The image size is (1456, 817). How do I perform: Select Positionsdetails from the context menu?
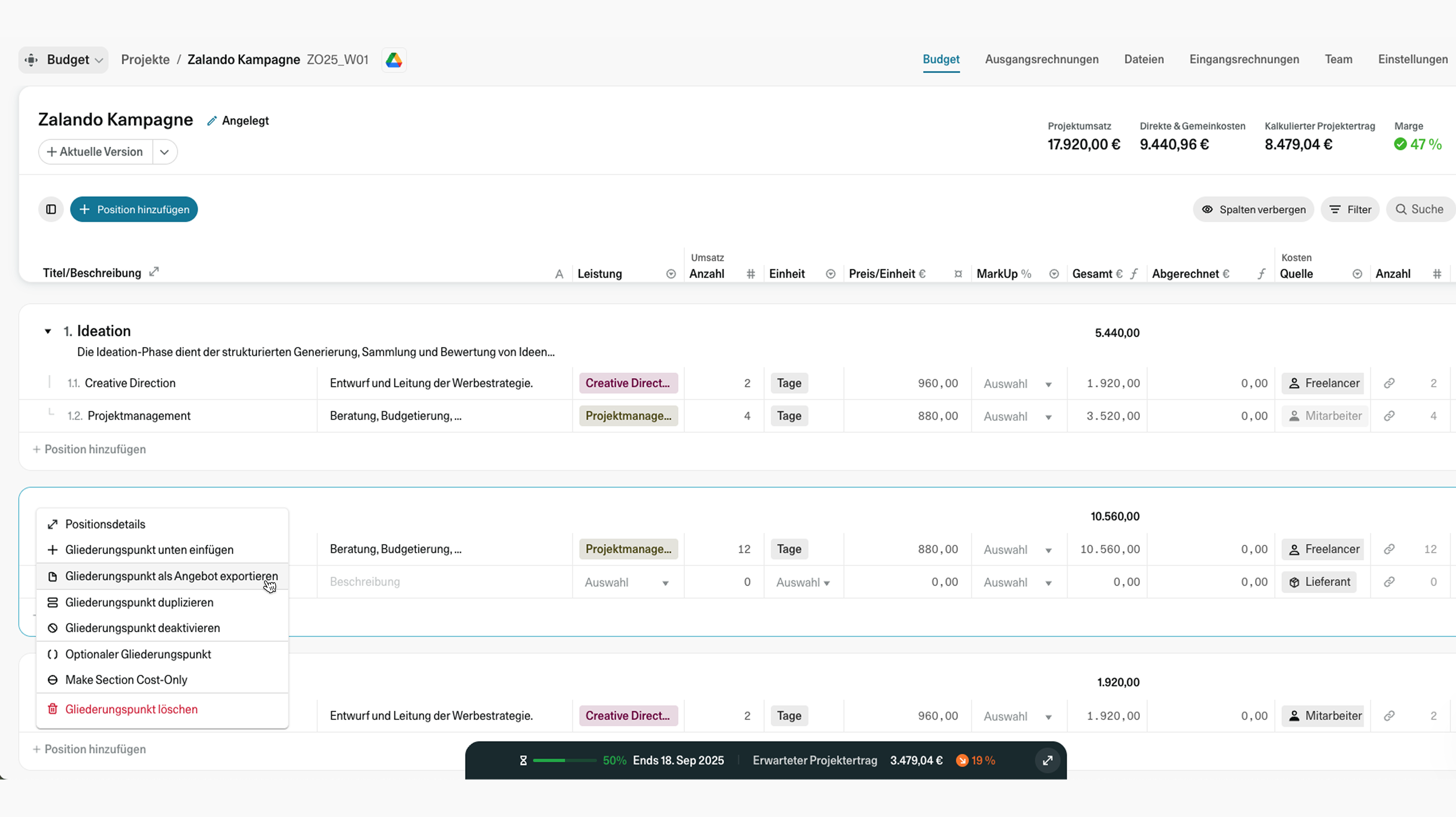point(162,524)
